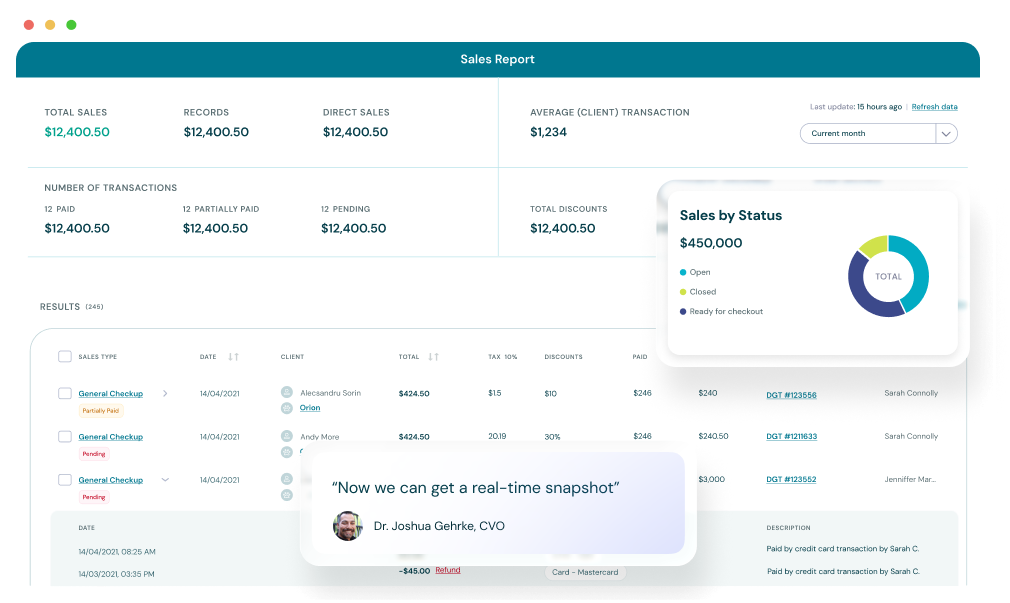The width and height of the screenshot is (1010, 603).
Task: Click the Andy More client avatar icon
Action: click(286, 435)
